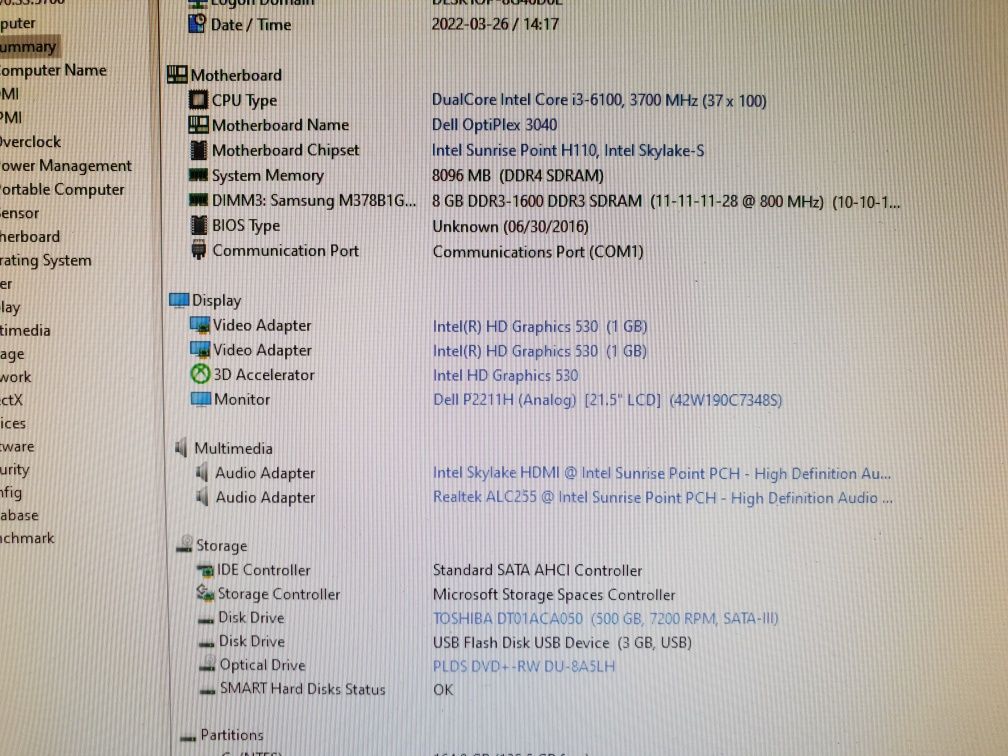This screenshot has width=1008, height=756.
Task: Click the Unknown (06/30/2016) BIOS value
Action: point(510,226)
